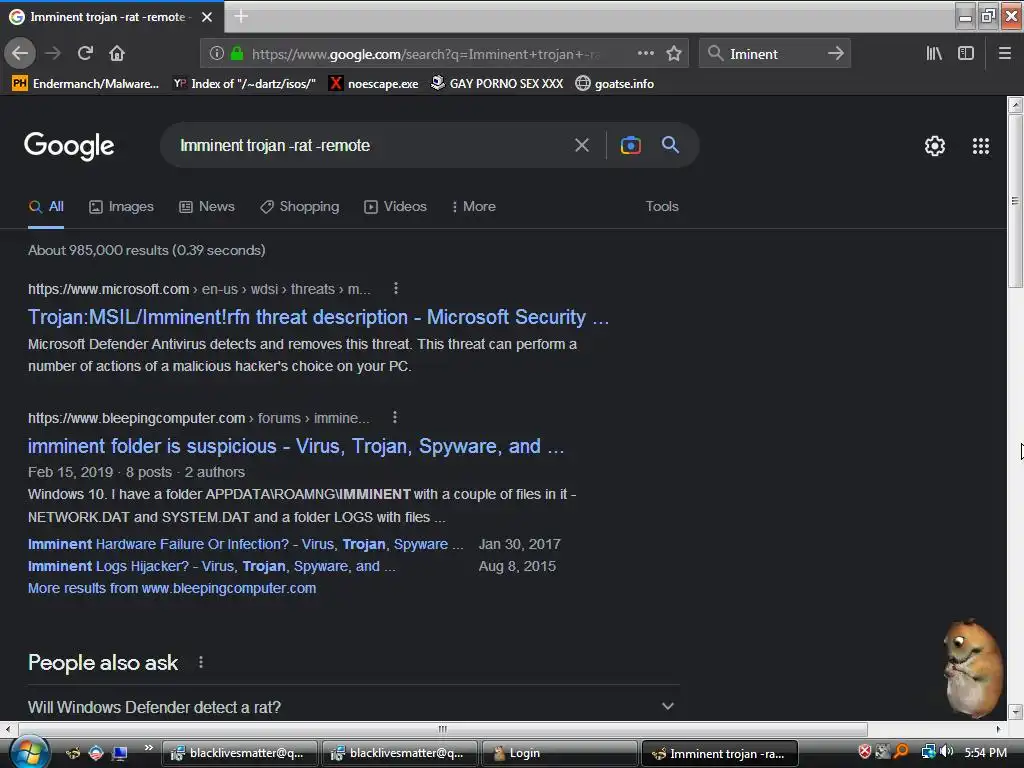Select the All results tab
The image size is (1024, 768).
pyautogui.click(x=46, y=206)
